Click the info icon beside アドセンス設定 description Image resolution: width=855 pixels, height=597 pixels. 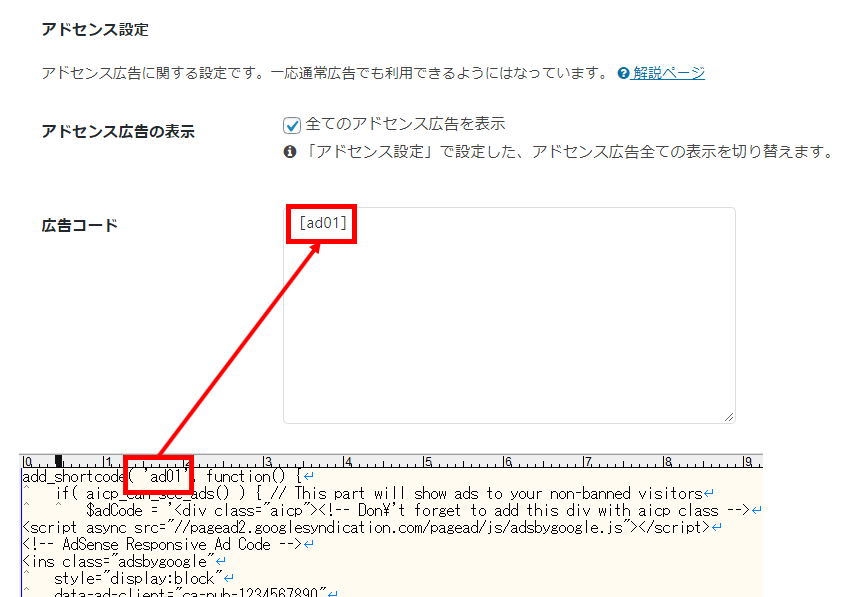(x=290, y=152)
